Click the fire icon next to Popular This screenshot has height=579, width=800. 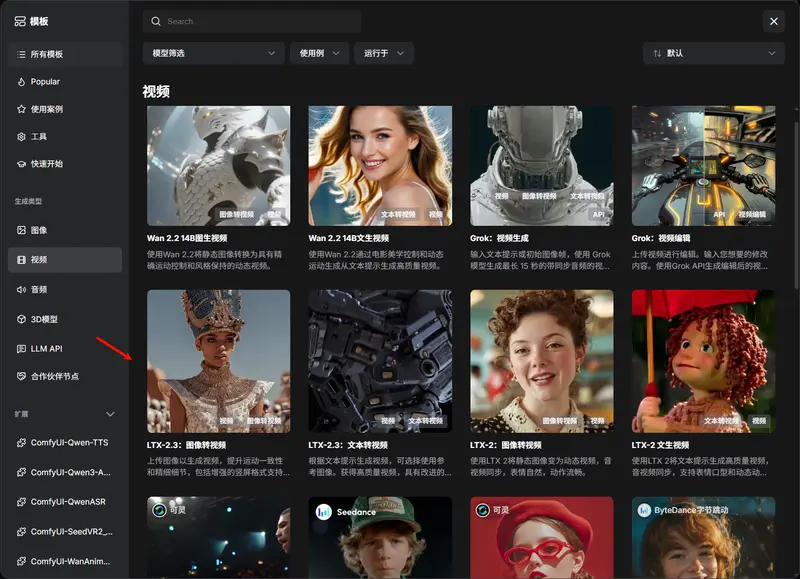coord(21,82)
